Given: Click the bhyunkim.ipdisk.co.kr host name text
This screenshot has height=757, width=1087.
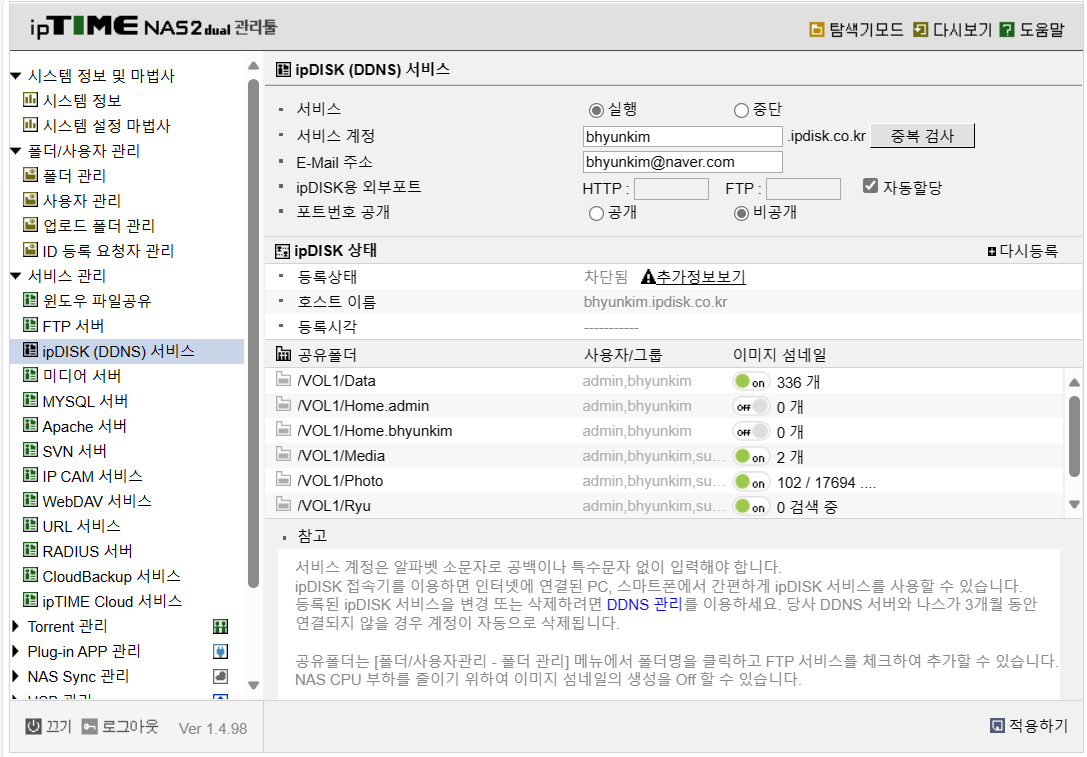Looking at the screenshot, I should 655,302.
